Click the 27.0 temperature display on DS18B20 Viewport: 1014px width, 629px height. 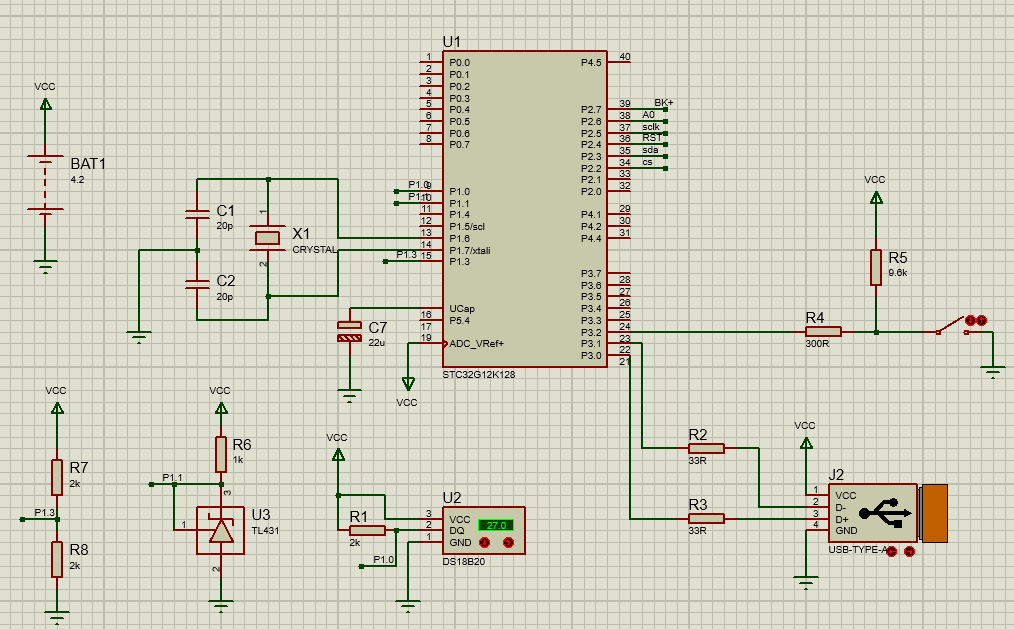(496, 525)
